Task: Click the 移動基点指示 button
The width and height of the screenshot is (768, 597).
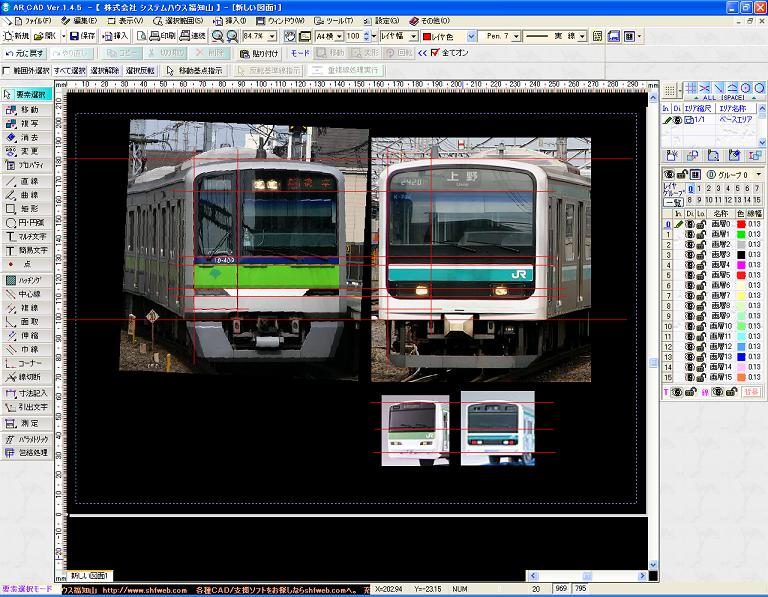Action: pyautogui.click(x=194, y=71)
